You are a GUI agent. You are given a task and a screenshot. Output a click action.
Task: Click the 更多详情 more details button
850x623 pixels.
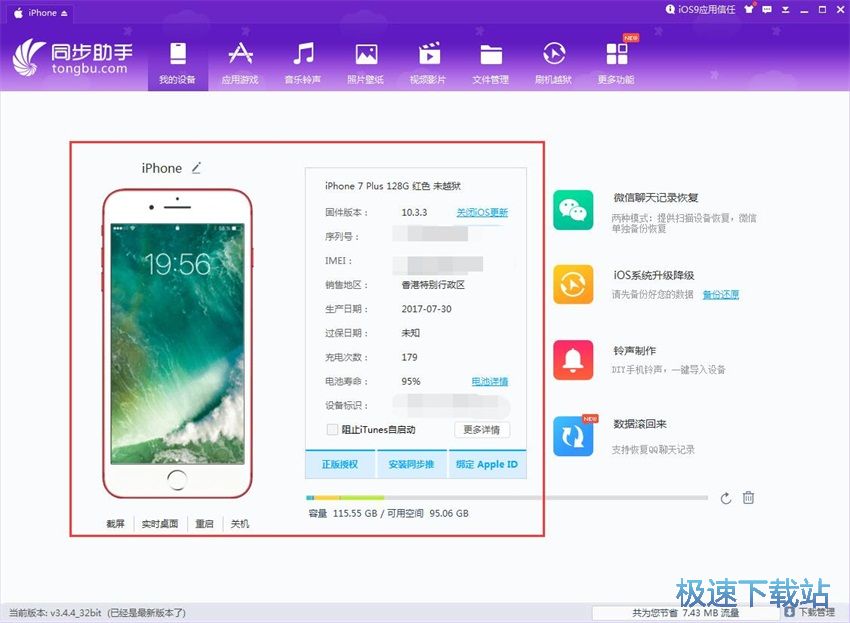point(482,430)
